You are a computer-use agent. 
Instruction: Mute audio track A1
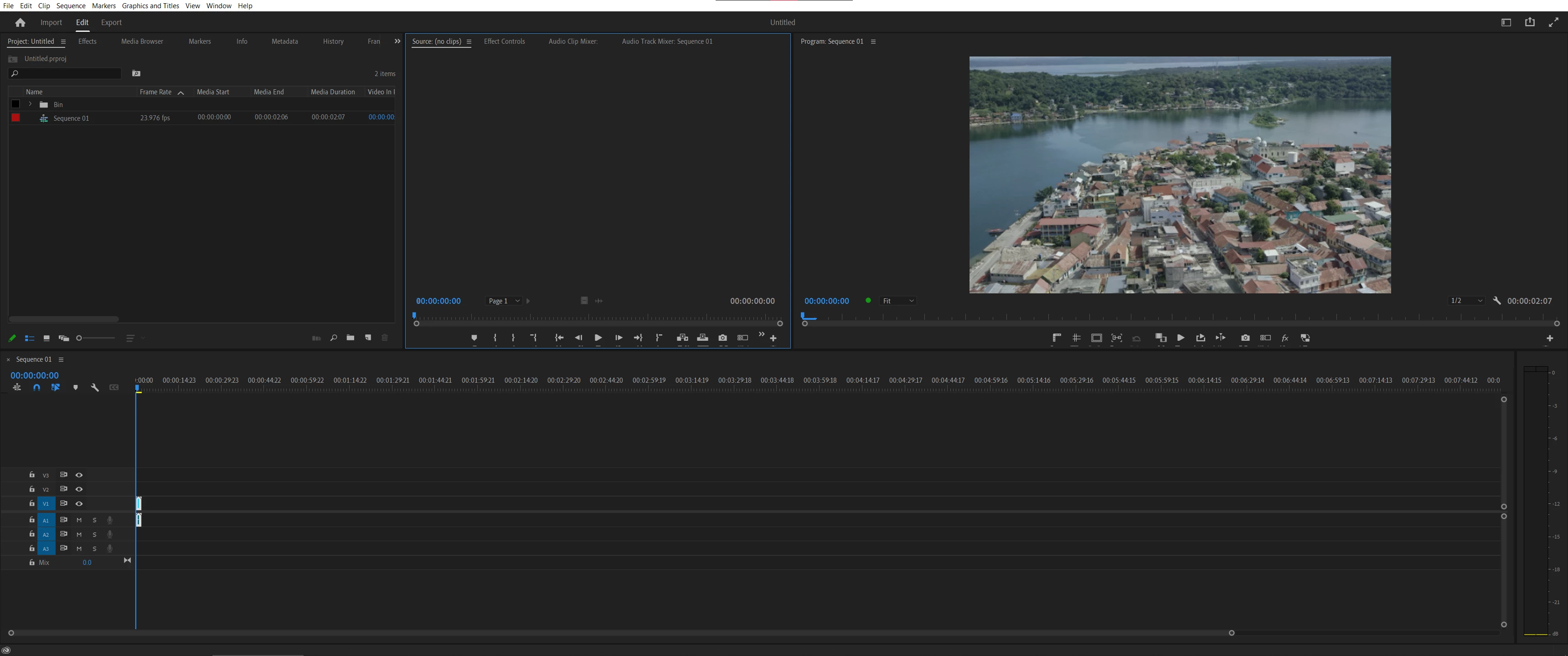pyautogui.click(x=79, y=520)
